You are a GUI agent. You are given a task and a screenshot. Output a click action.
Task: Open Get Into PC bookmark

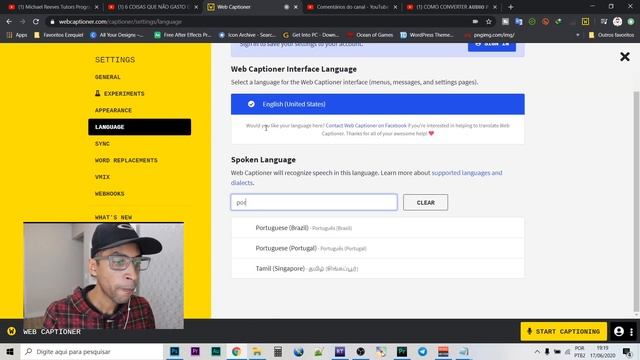[311, 35]
